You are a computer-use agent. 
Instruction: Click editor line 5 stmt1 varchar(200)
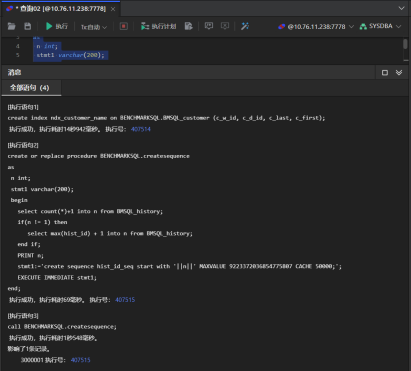coord(70,55)
